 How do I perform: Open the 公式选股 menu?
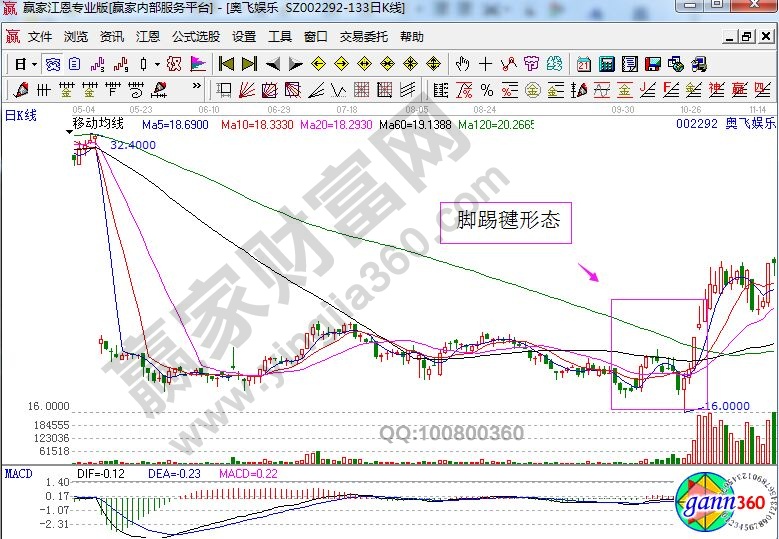pos(196,37)
